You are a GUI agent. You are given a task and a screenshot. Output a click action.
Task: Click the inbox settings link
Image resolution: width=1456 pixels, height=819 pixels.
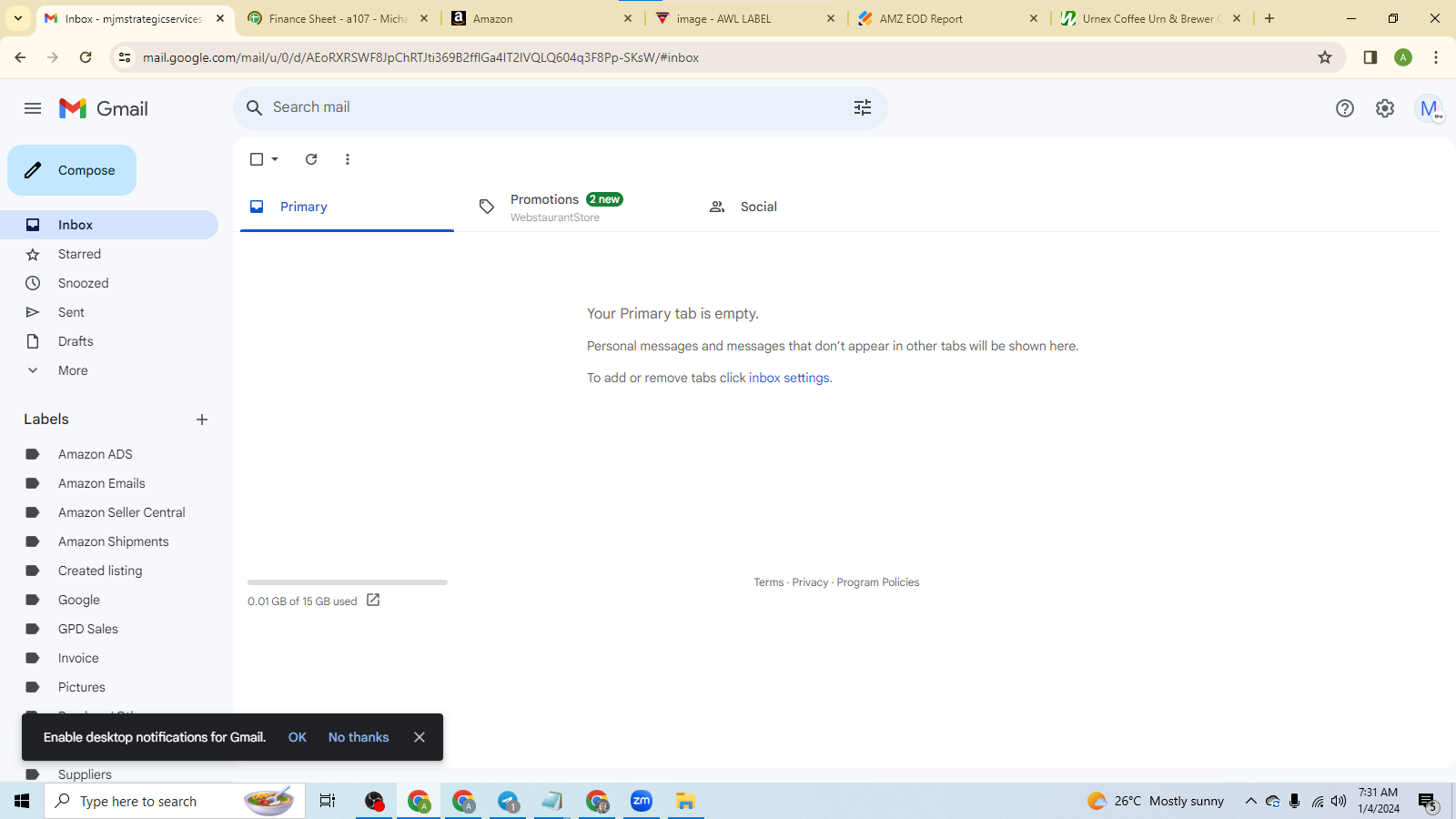point(789,378)
